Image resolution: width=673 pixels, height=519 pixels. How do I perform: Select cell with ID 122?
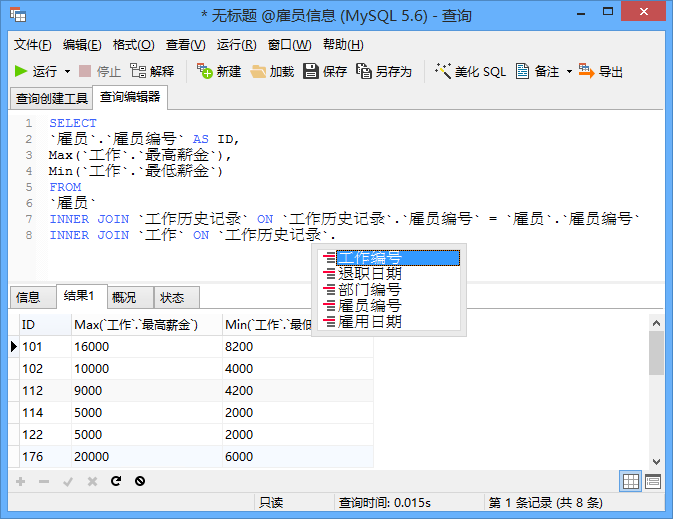tap(45, 434)
